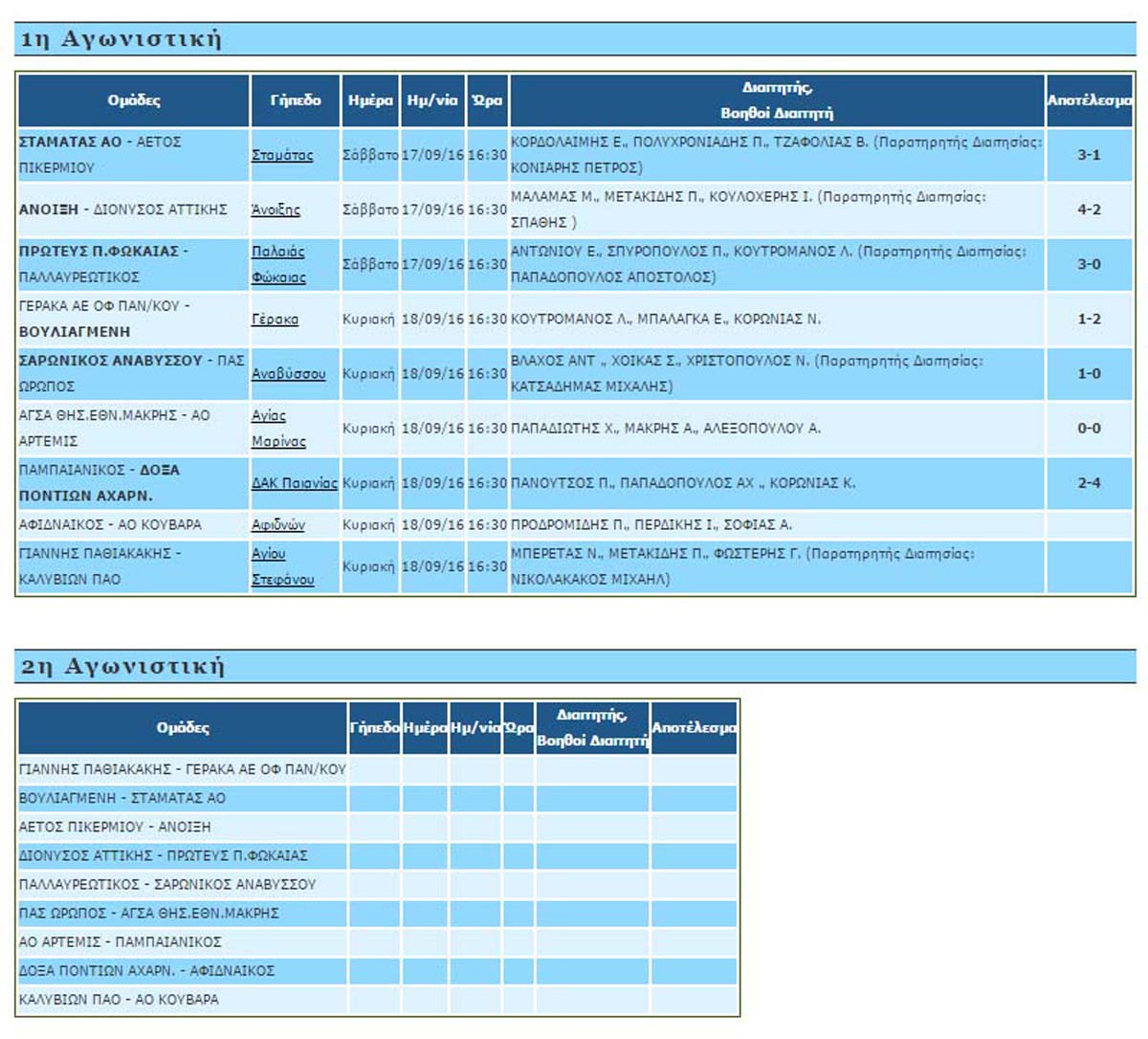Click referees ΠΑΝΟΥΤΣΟΣ Π., ΠΑΠΑΔΟΠΟΥΛΟΣ ΑΧ. cell
Screen dimensions: 1148x1039
click(x=777, y=483)
